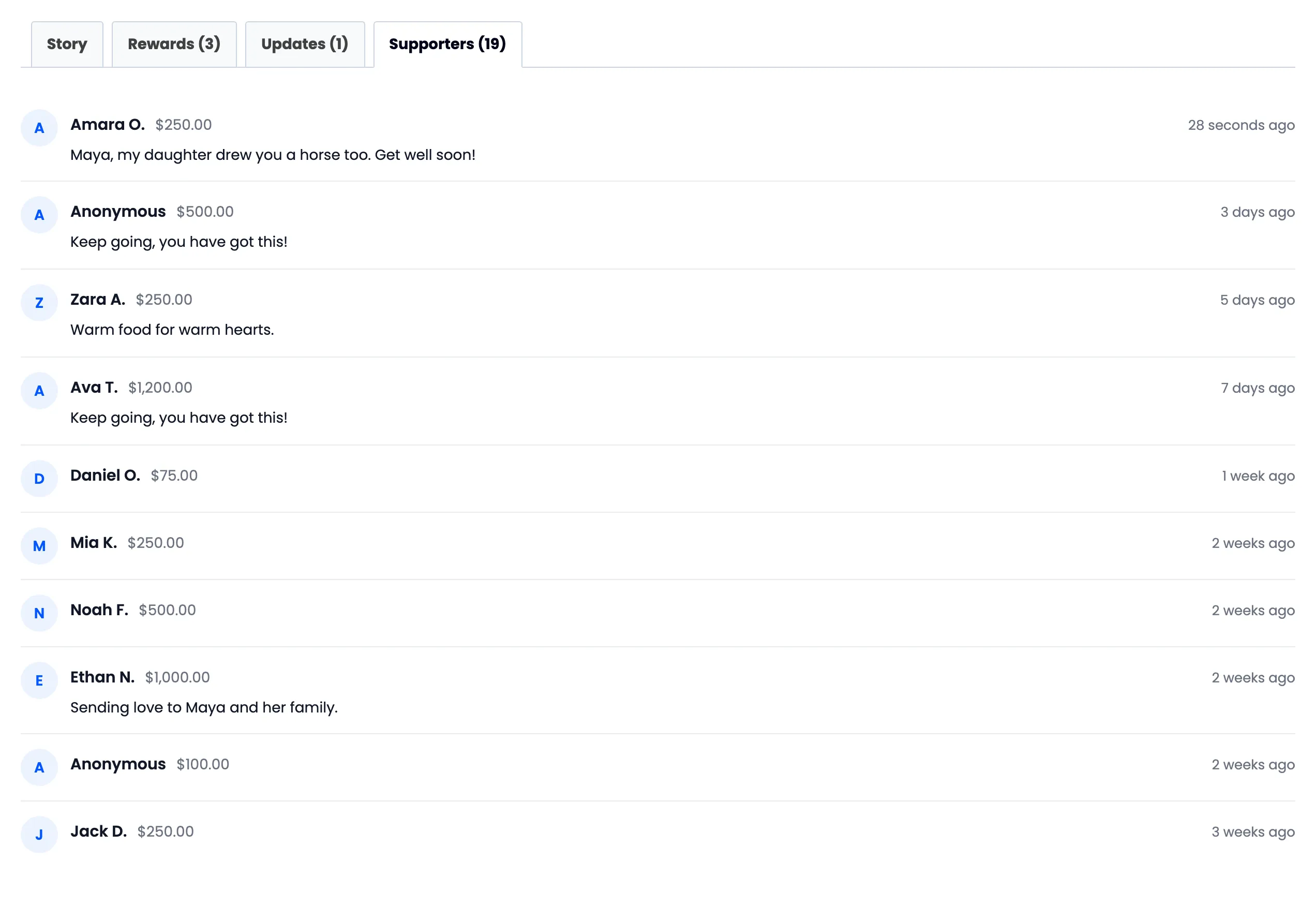Image resolution: width=1316 pixels, height=921 pixels.
Task: Click the N avatar for Noah F.
Action: pyautogui.click(x=39, y=613)
